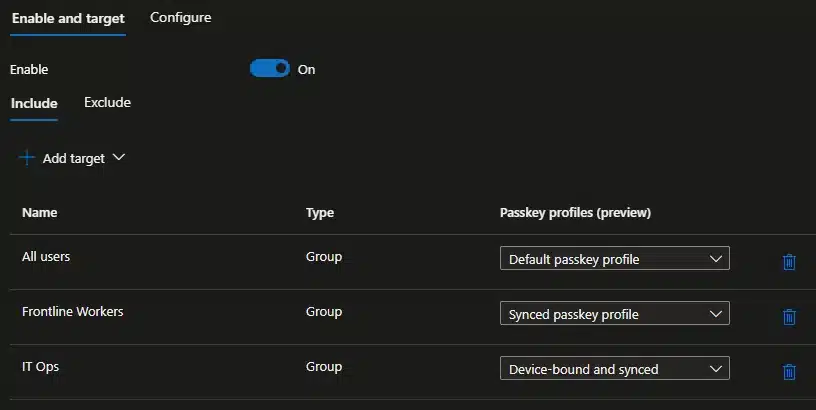Delete the All users target row
This screenshot has width=816, height=410.
pyautogui.click(x=788, y=262)
